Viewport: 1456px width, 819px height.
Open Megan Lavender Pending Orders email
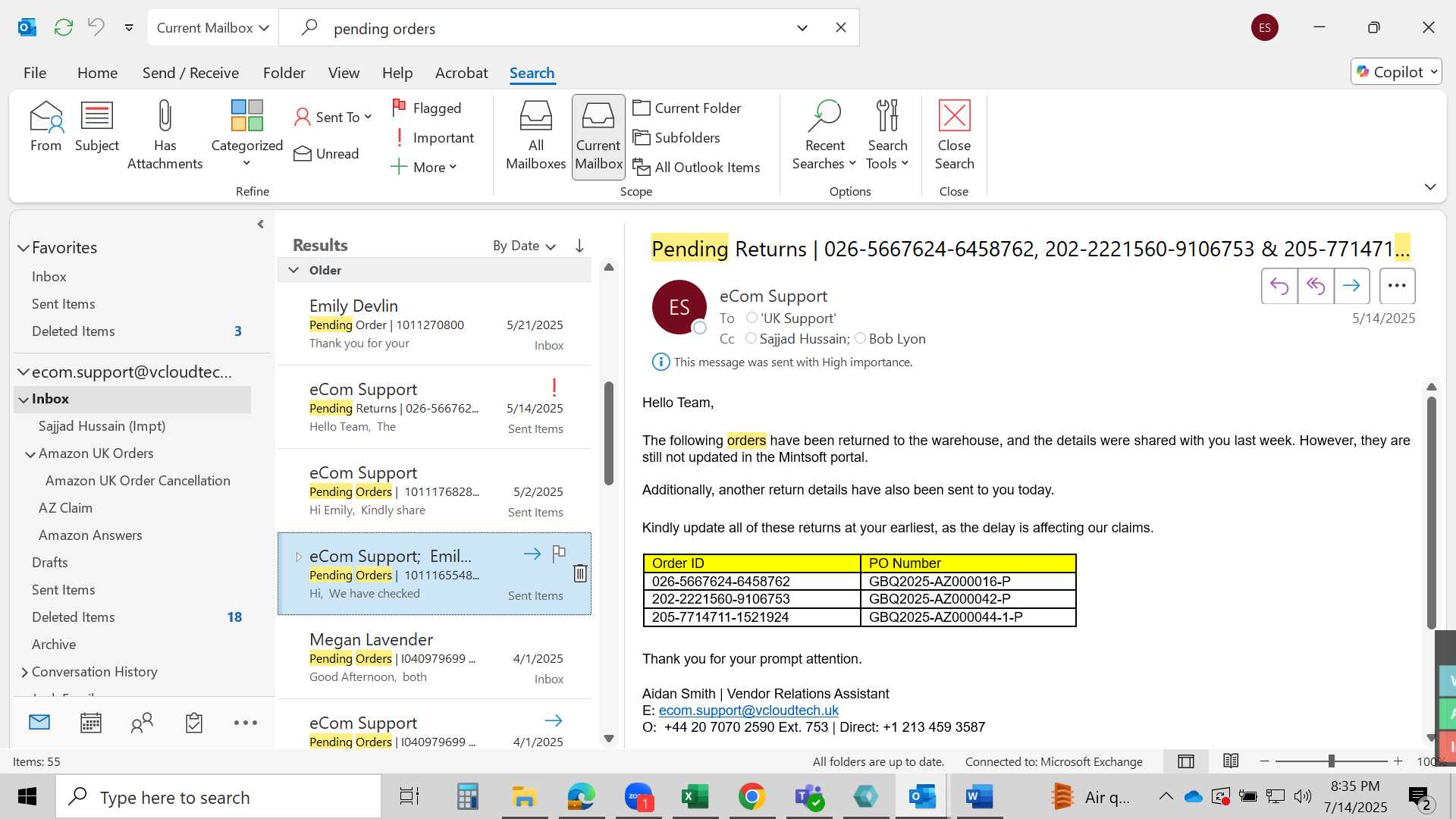(435, 657)
